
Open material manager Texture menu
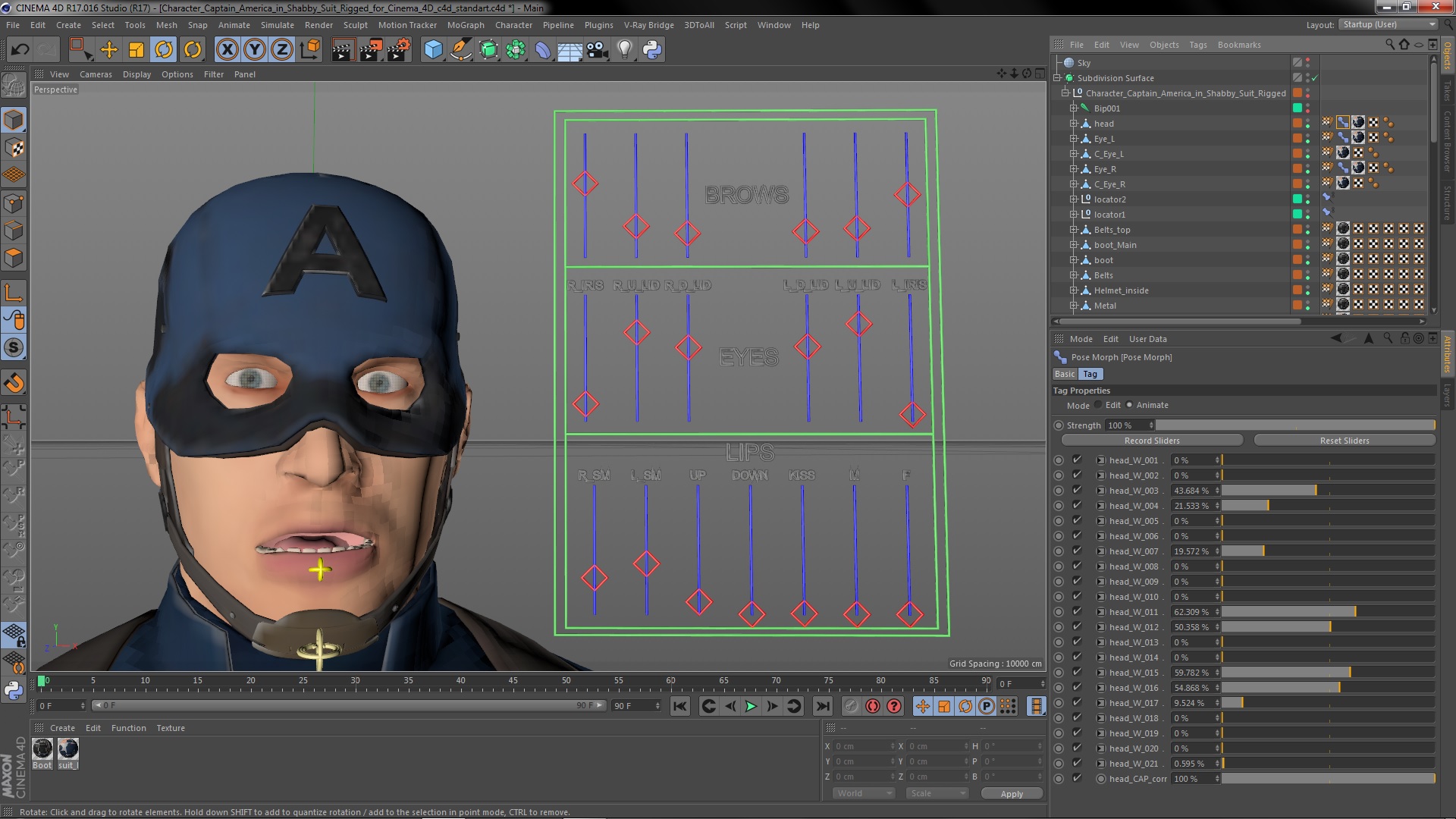(171, 728)
